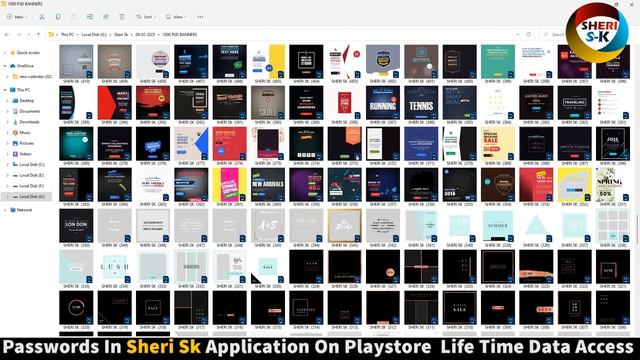Select the TENNIS banner thumbnail
Image resolution: width=640 pixels, height=360 pixels.
coord(421,103)
